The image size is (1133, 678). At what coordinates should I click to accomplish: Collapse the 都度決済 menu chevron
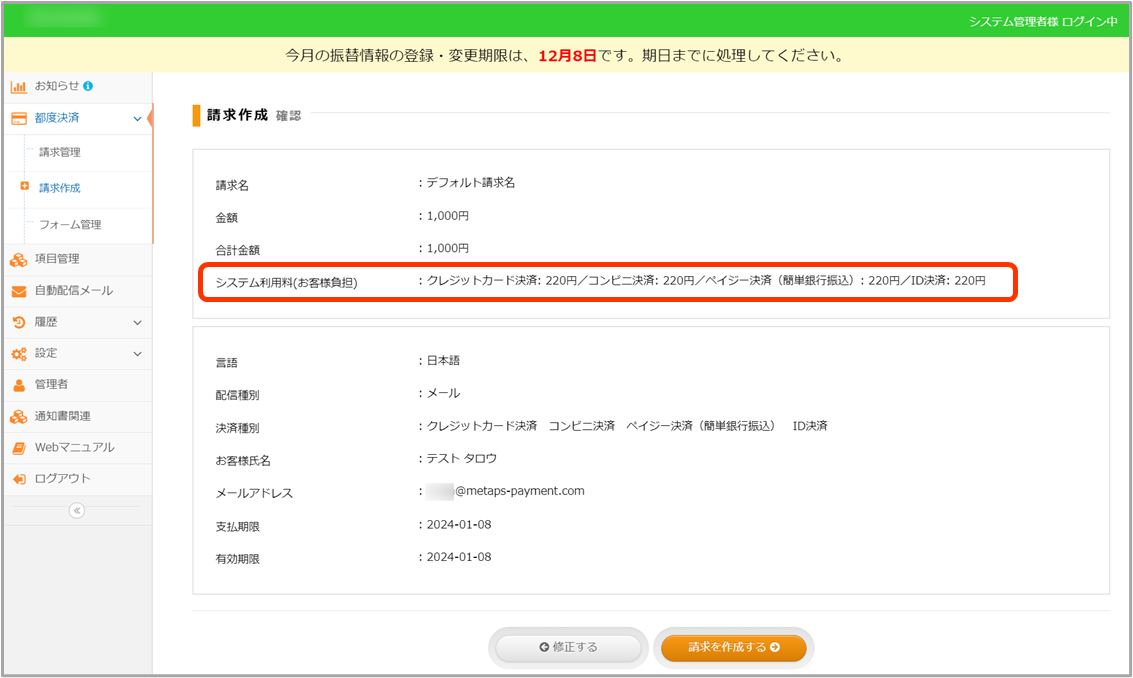pyautogui.click(x=137, y=119)
